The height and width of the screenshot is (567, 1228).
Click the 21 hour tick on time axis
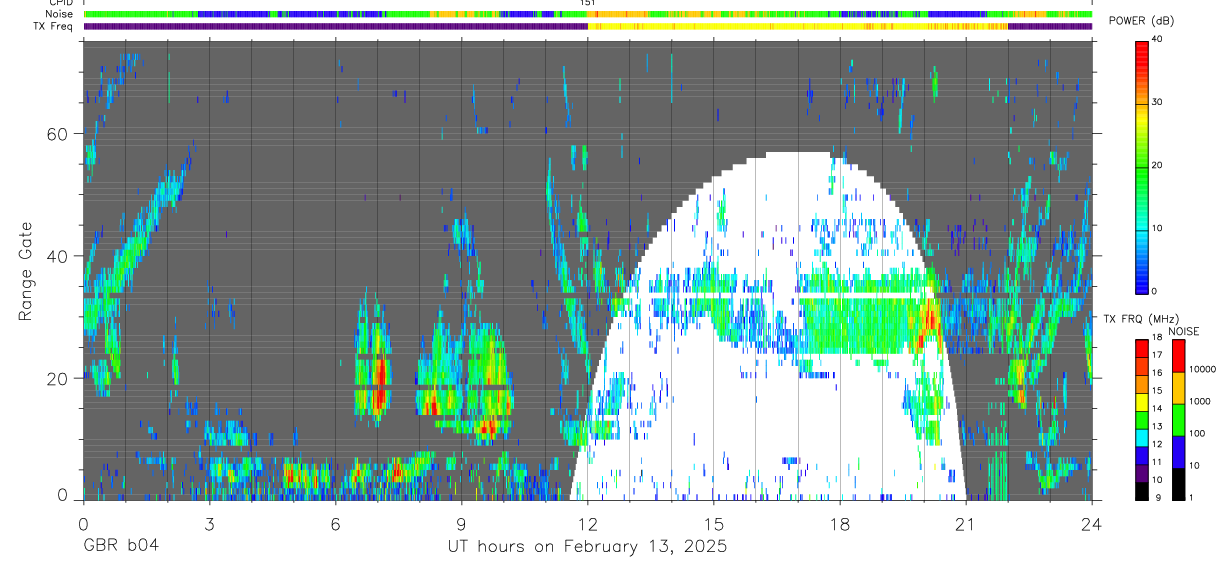tap(966, 522)
